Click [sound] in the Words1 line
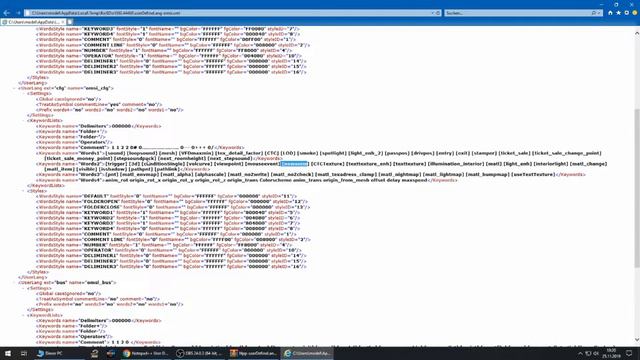This screenshot has height=360, width=640. click(x=116, y=153)
